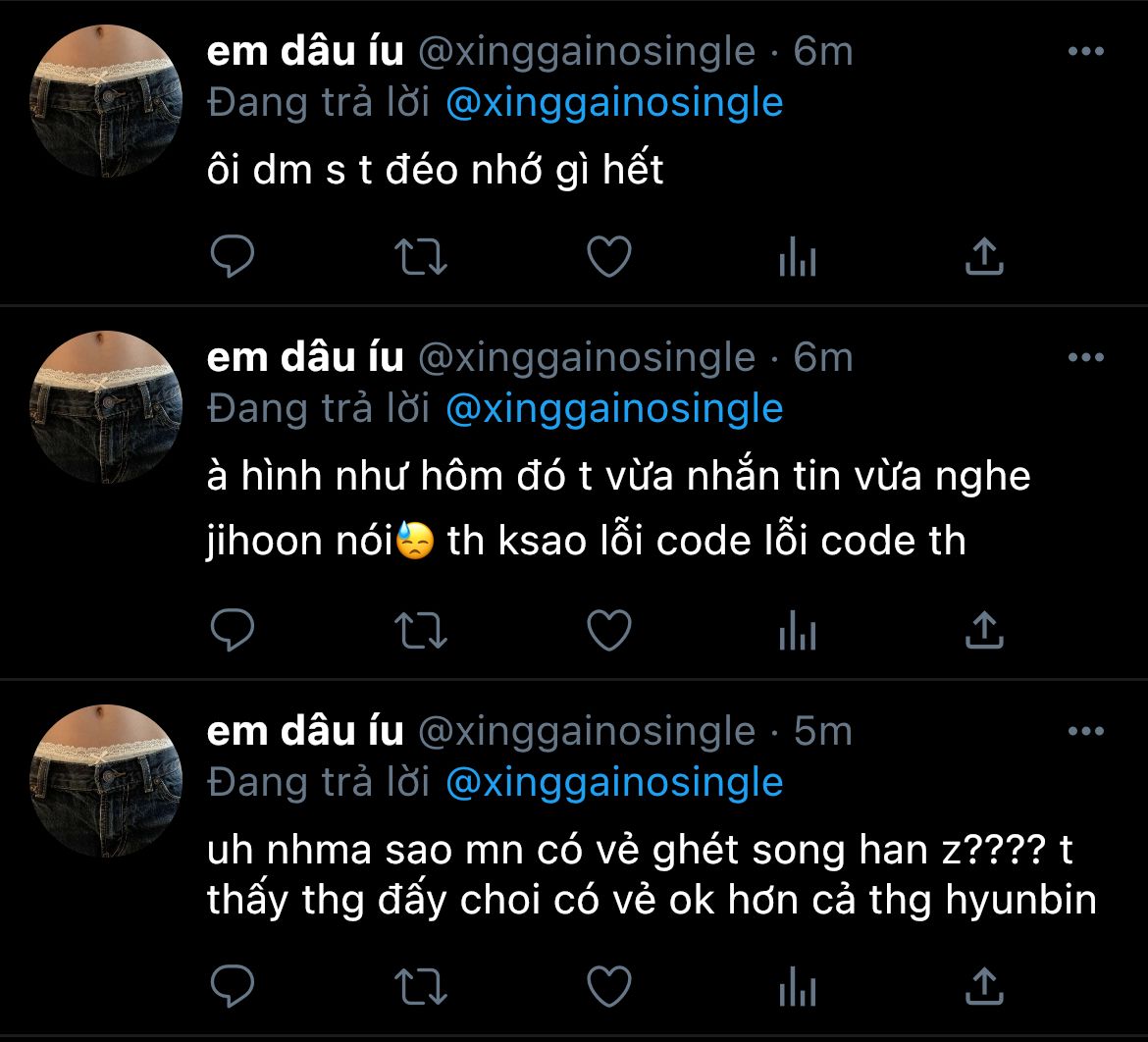View analytics of the jihoon tweet
Image resolution: width=1148 pixels, height=1042 pixels.
point(797,633)
